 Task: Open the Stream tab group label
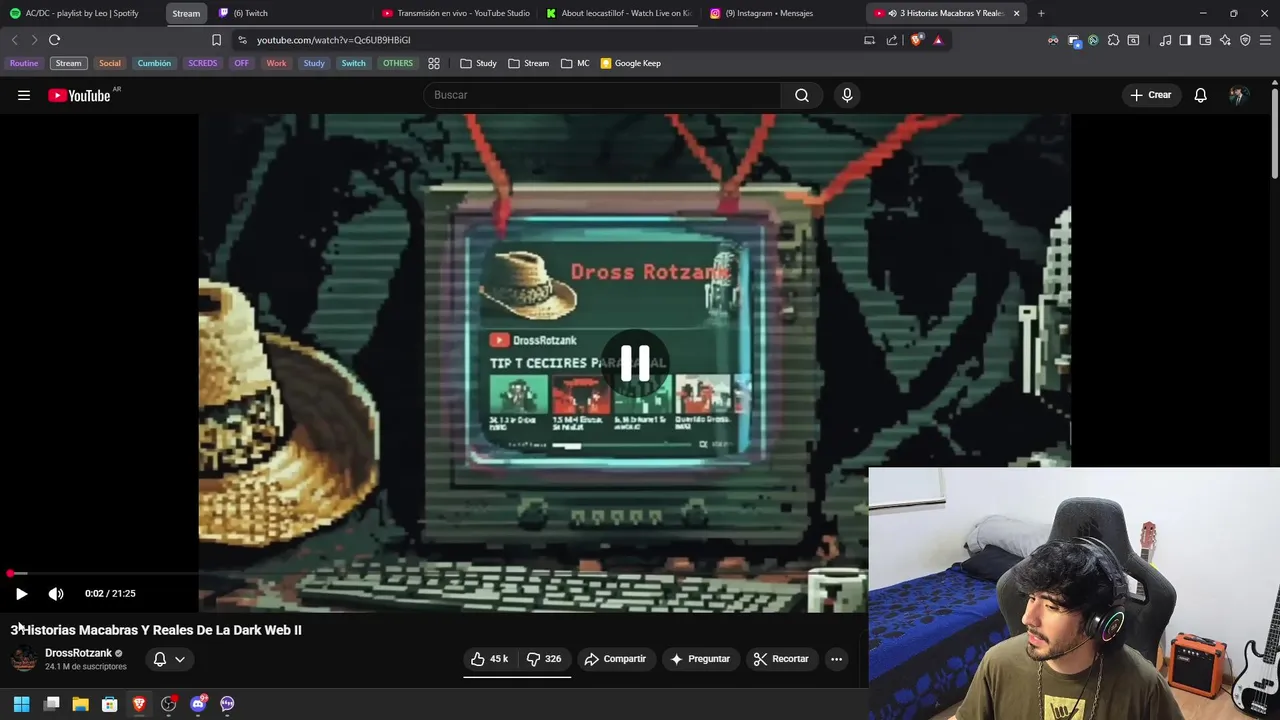coord(186,13)
